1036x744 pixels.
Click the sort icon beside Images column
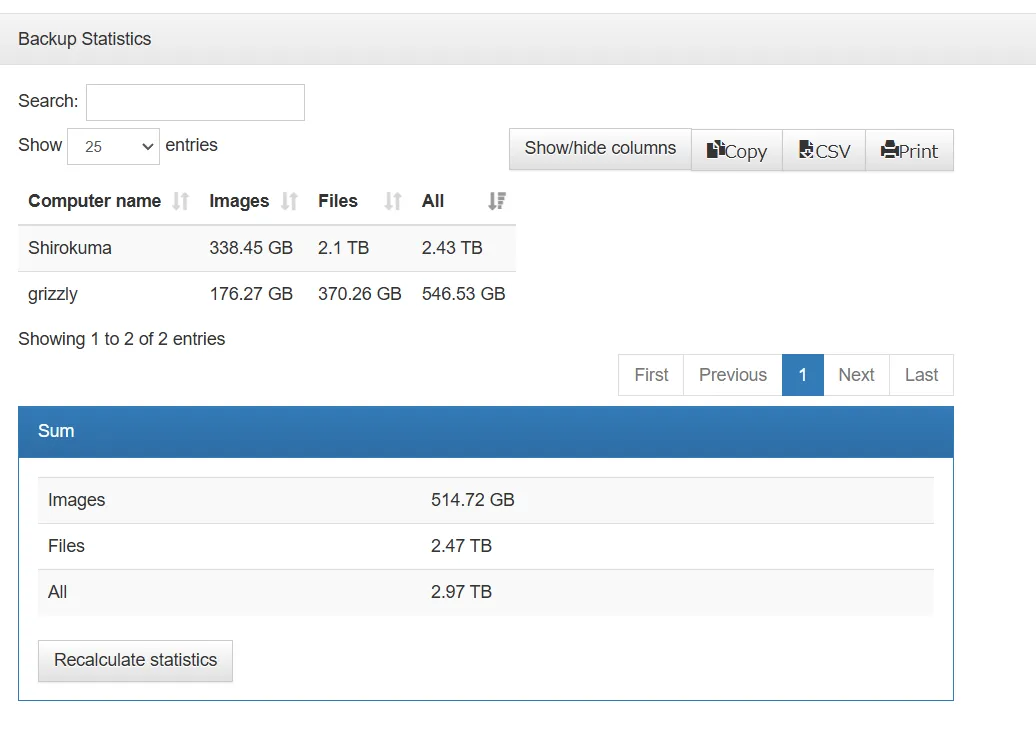(289, 201)
